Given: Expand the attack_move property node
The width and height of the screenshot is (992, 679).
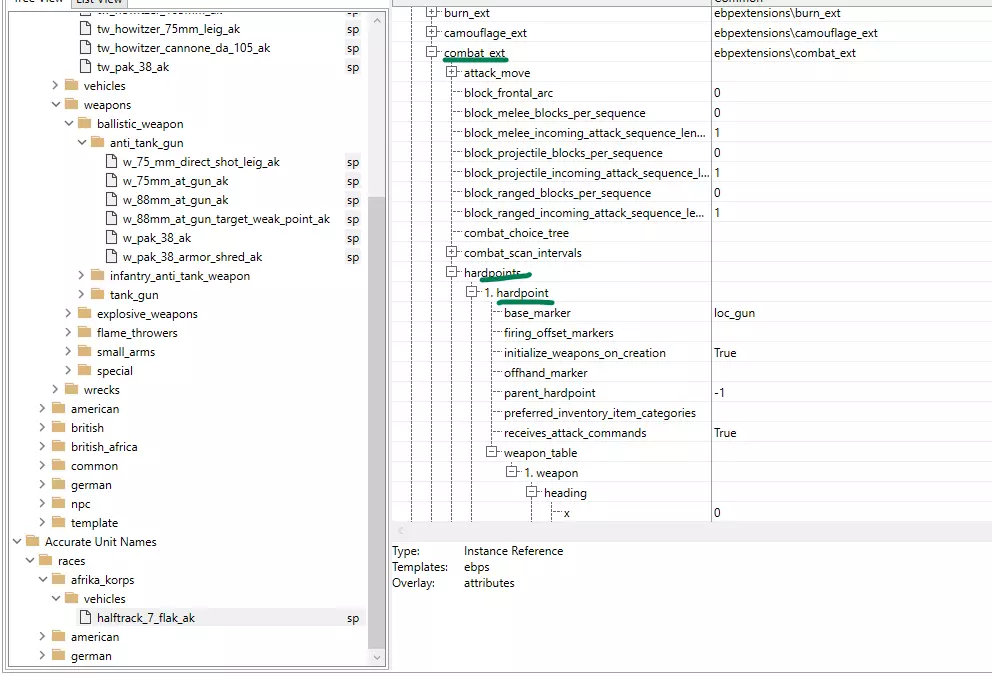Looking at the screenshot, I should 452,72.
